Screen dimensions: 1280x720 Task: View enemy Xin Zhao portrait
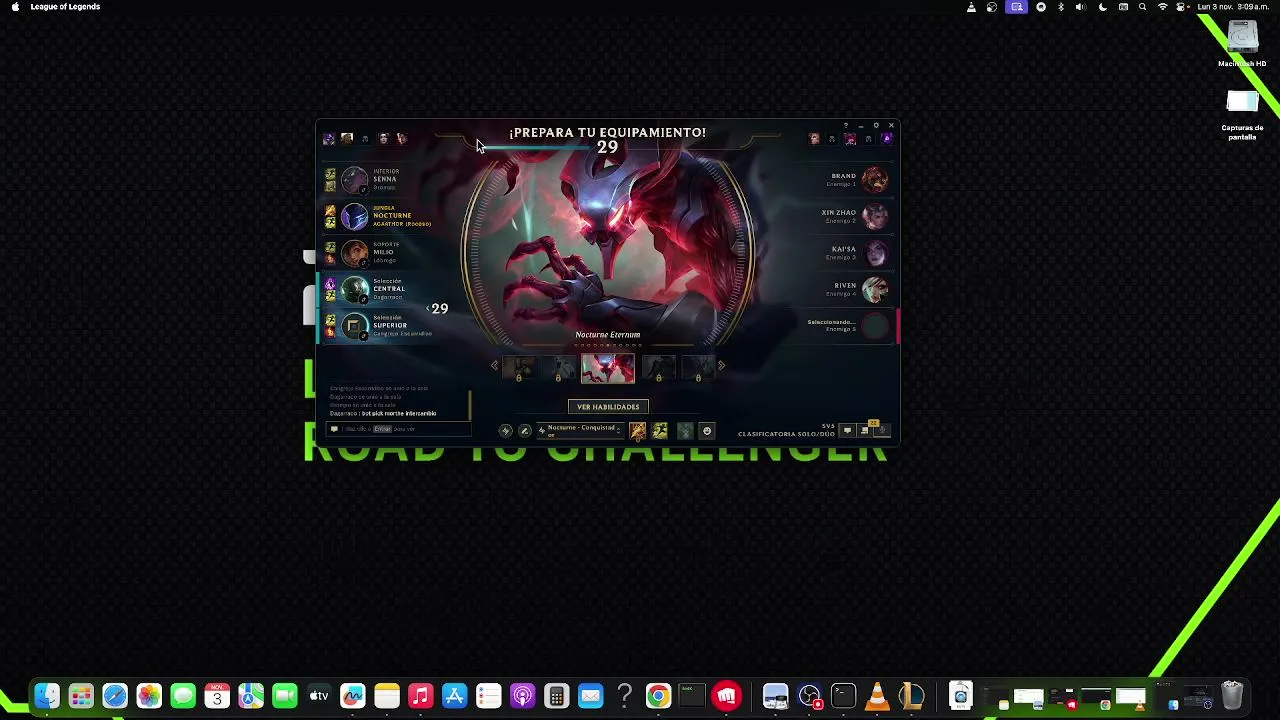pos(875,216)
